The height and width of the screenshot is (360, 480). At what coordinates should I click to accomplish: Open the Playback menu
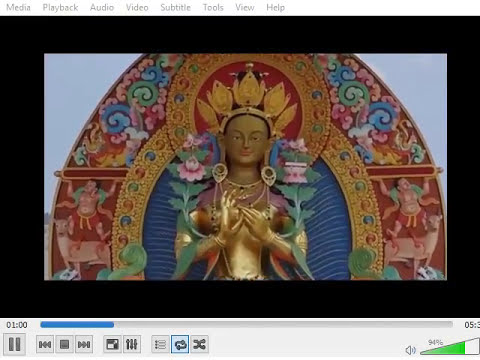60,7
